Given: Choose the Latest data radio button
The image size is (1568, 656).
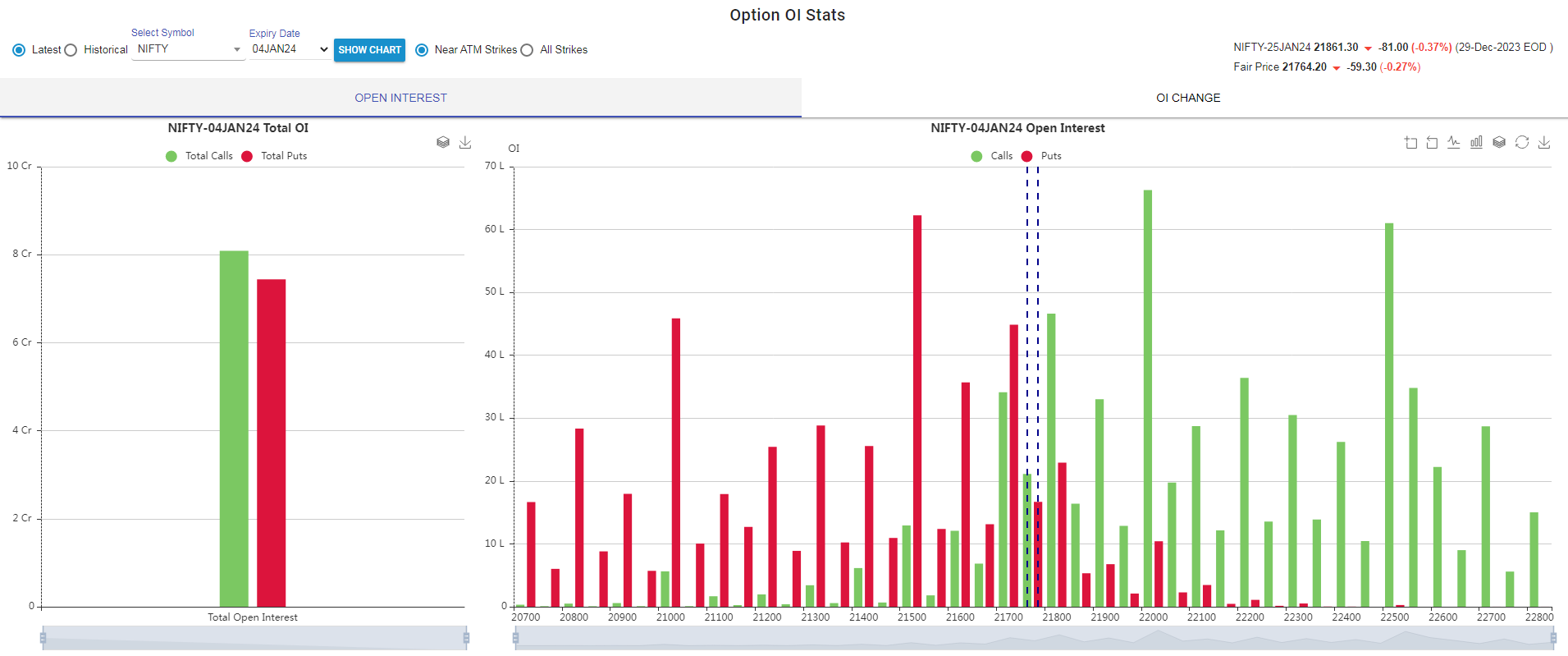Looking at the screenshot, I should pyautogui.click(x=19, y=50).
